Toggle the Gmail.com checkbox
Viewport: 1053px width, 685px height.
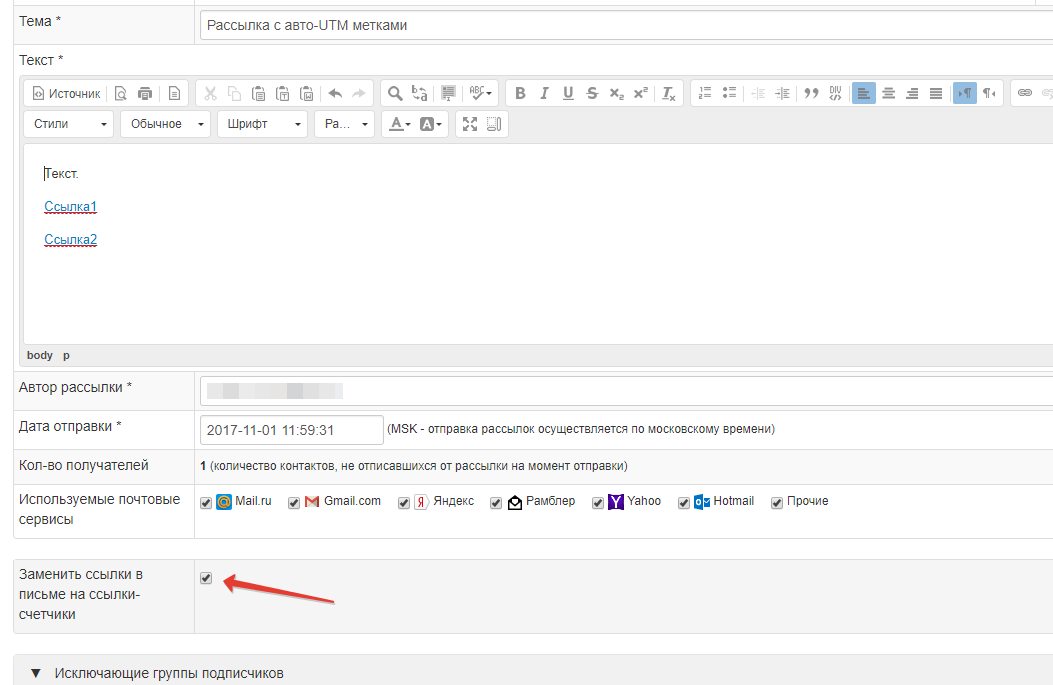[294, 503]
